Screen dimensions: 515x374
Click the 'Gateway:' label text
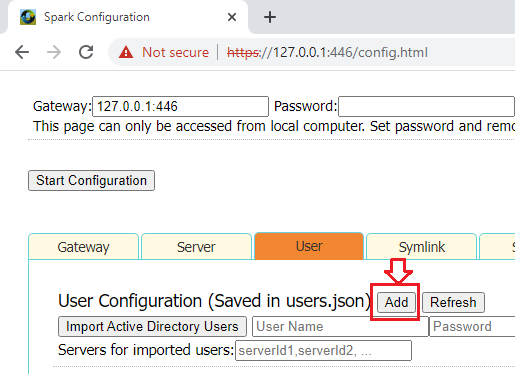coord(62,106)
